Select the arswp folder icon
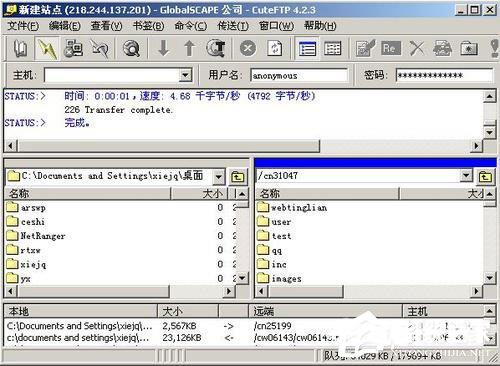 (x=12, y=207)
